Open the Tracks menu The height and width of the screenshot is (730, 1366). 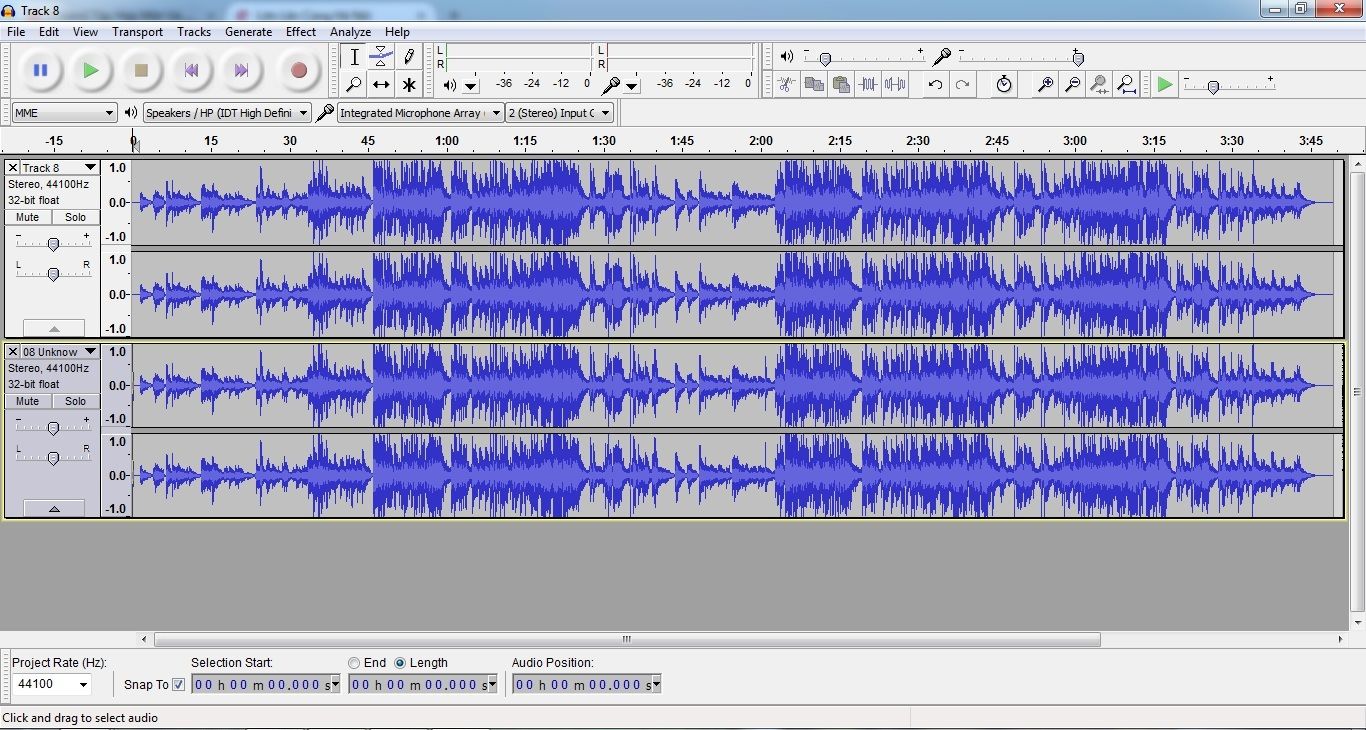[x=194, y=32]
